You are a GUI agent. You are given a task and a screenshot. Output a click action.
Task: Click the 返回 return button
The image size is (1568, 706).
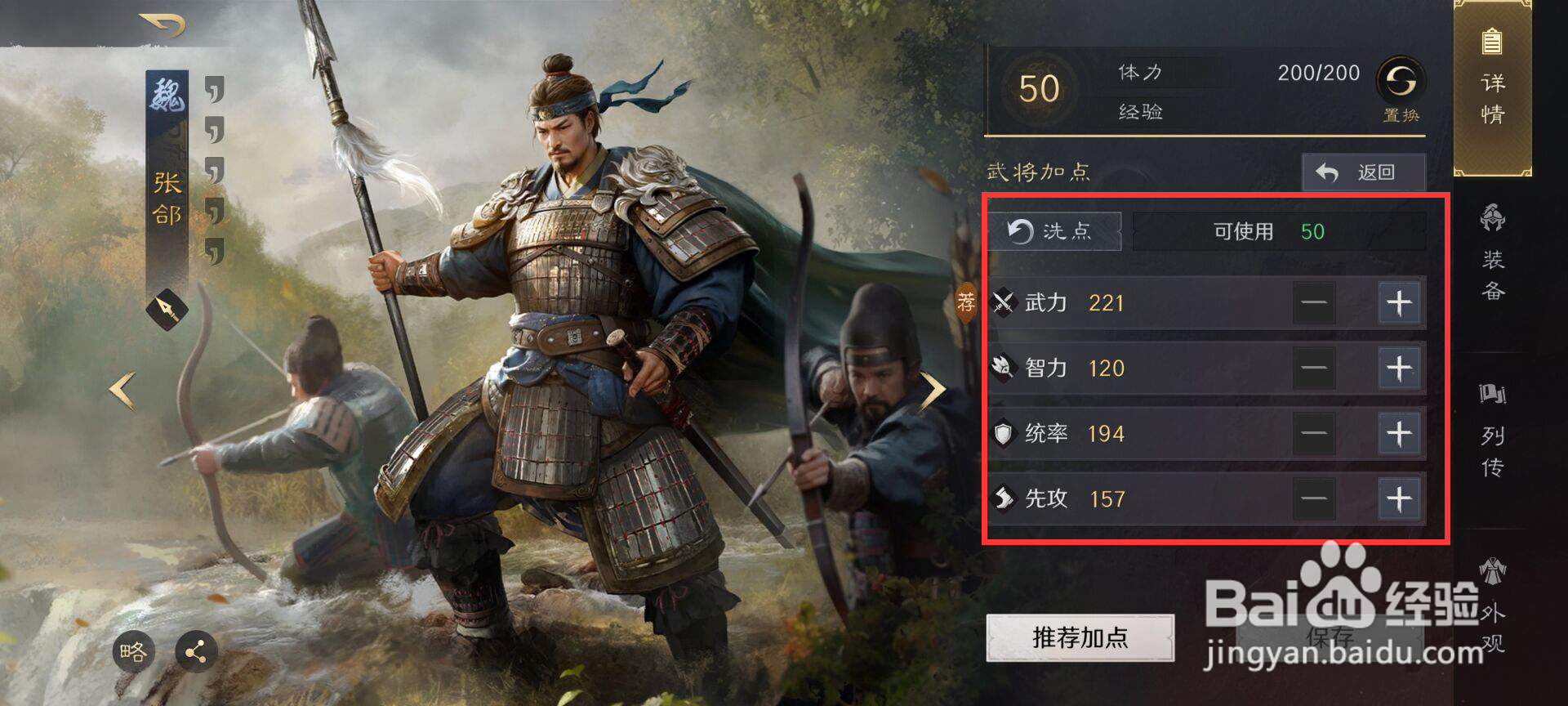coord(1364,172)
